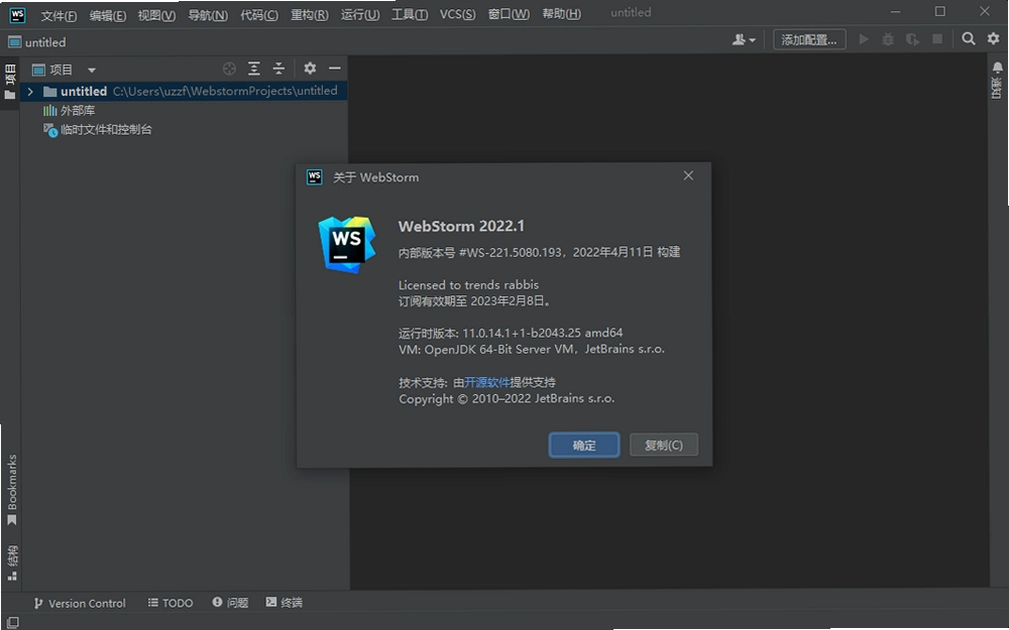Click the WebStorm logo in the title bar
This screenshot has width=1009, height=630.
[x=17, y=14]
